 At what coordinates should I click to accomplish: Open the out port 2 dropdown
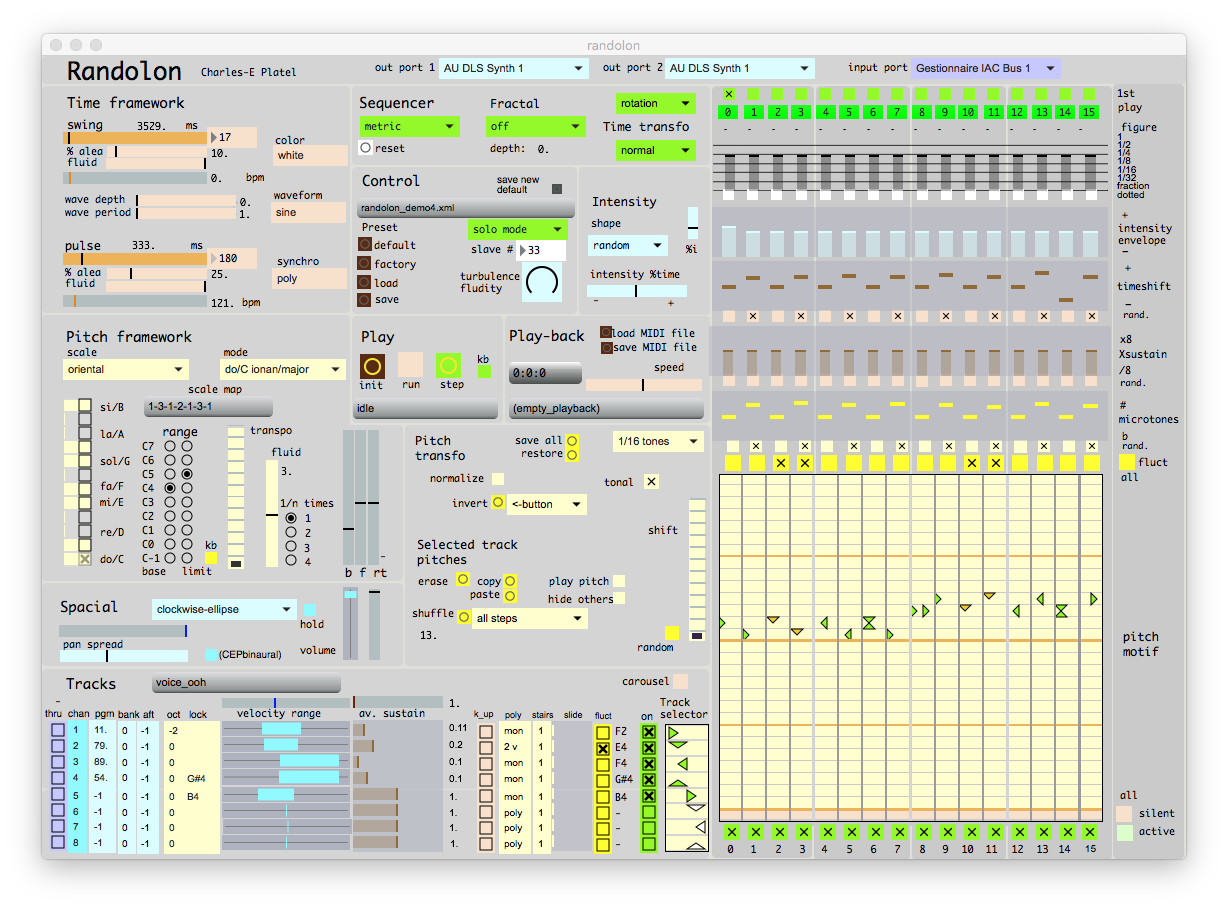[740, 68]
